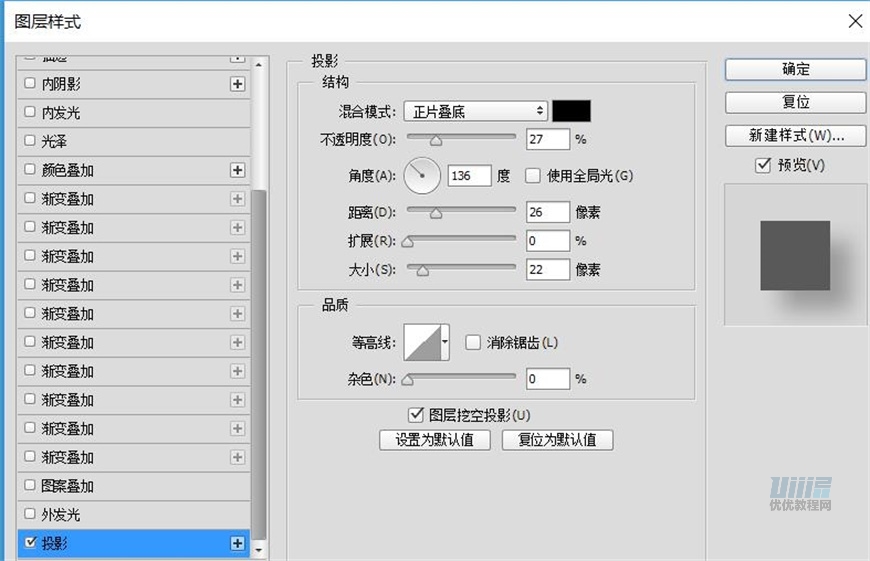Click the 距离 value input field
The width and height of the screenshot is (870, 561).
tap(547, 211)
